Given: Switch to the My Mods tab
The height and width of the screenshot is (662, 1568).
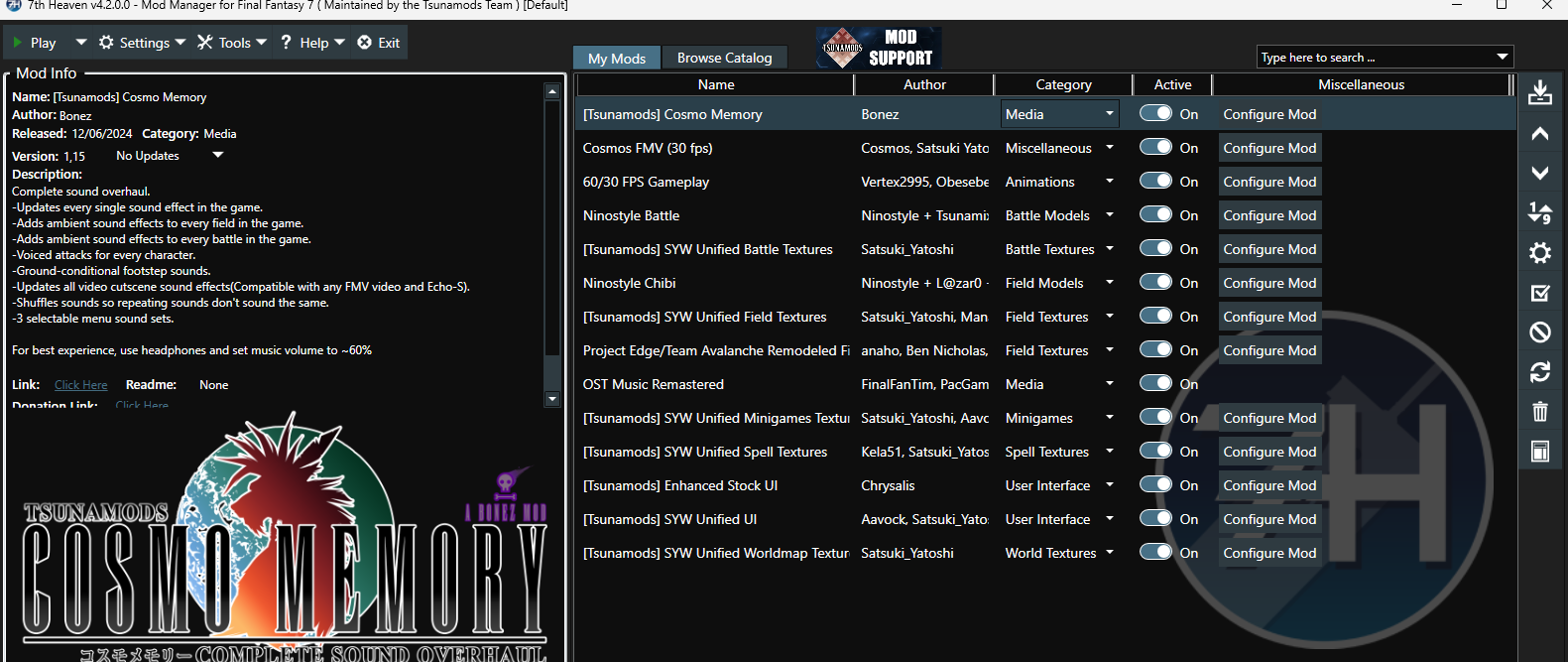Looking at the screenshot, I should click(x=617, y=58).
